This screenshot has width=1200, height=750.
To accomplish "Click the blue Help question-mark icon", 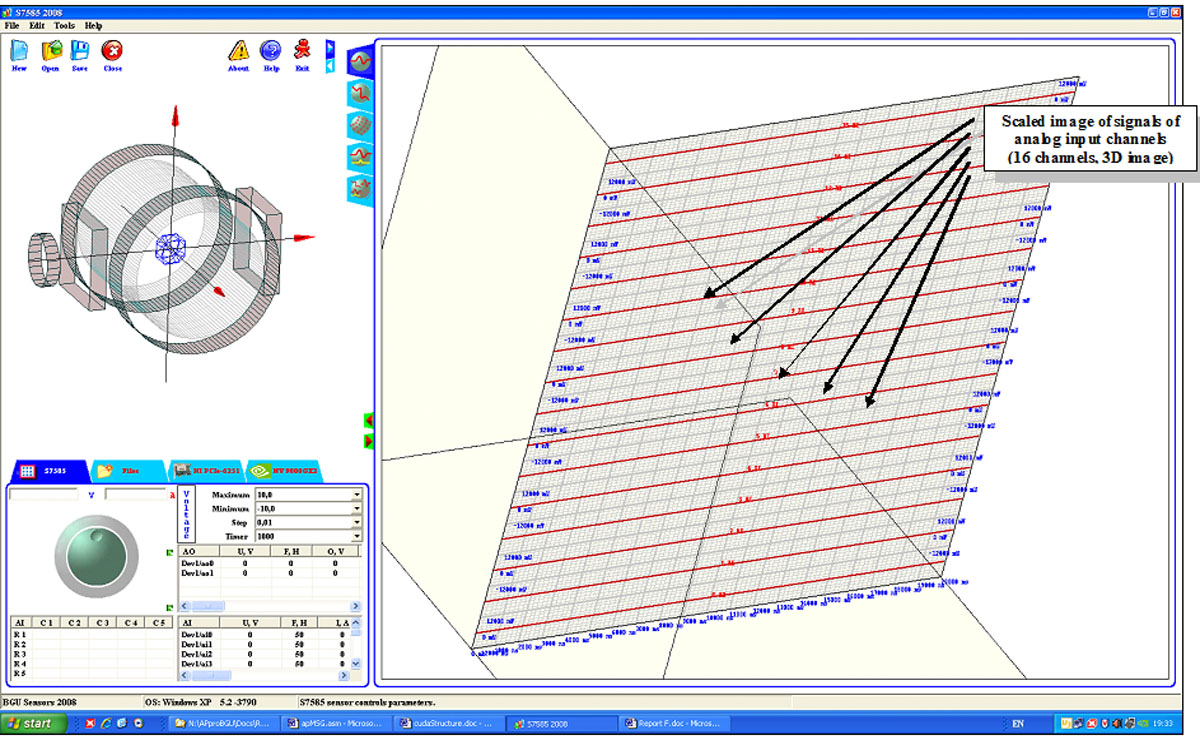I will [270, 51].
